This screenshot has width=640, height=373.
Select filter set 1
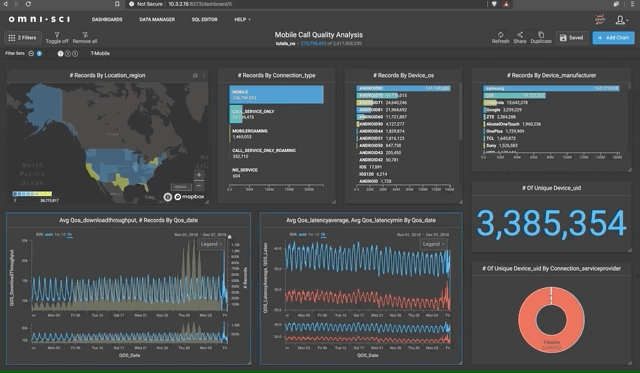pos(60,53)
